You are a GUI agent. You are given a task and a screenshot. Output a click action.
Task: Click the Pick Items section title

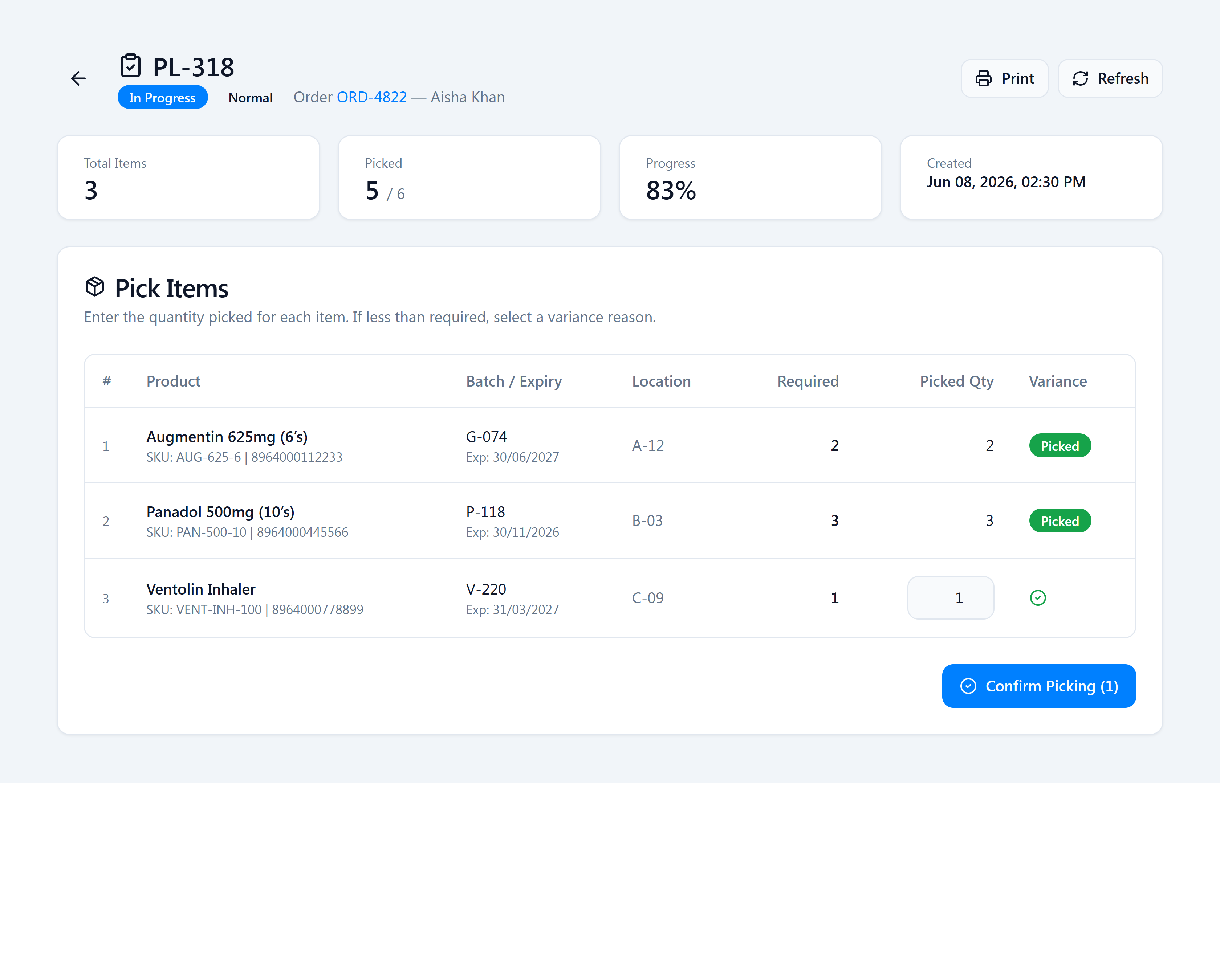(171, 289)
